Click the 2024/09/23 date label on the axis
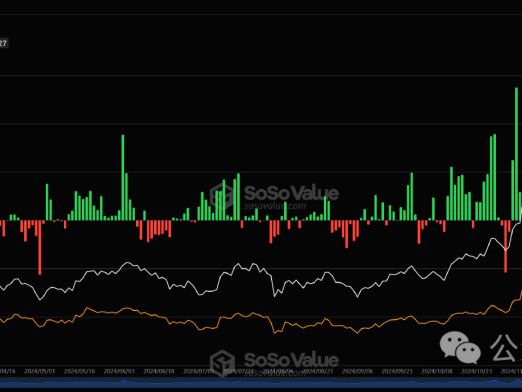The height and width of the screenshot is (392, 522). click(x=397, y=371)
